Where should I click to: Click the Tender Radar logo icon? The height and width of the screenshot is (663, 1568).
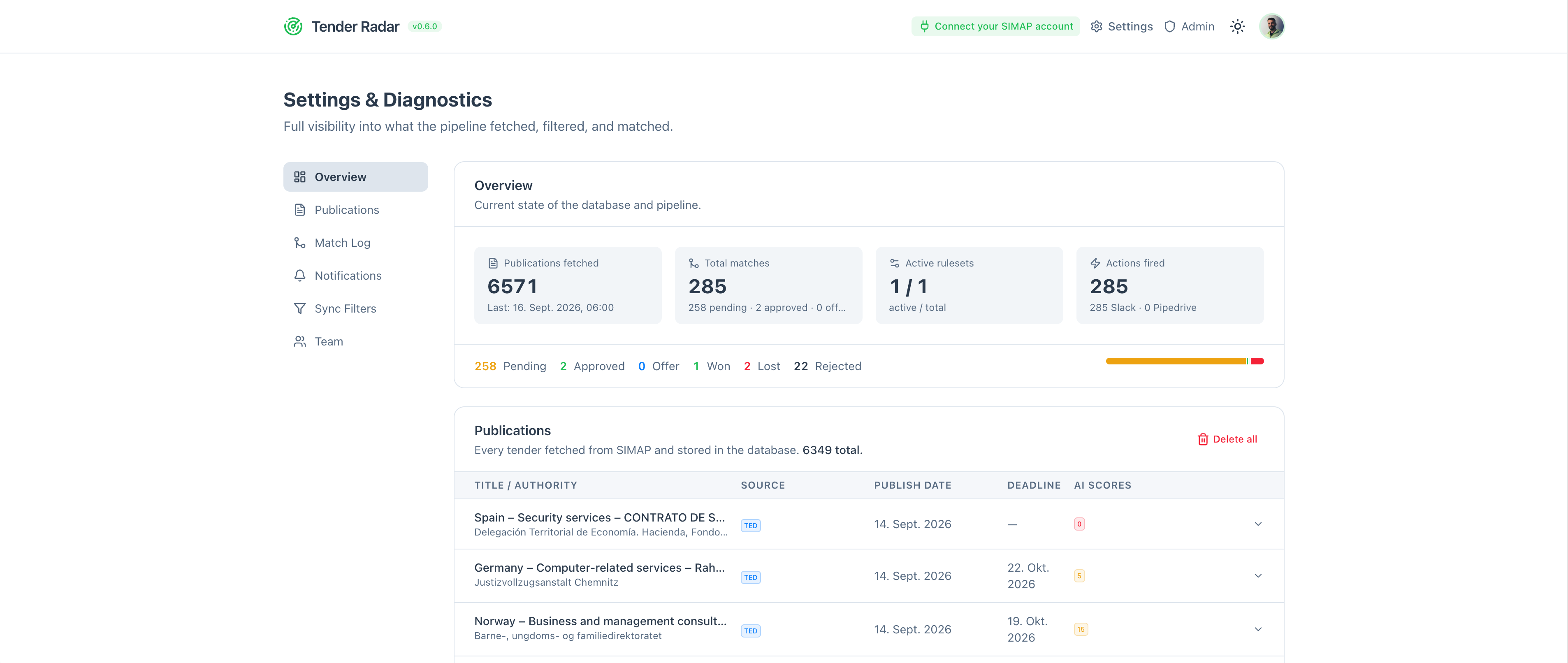coord(293,26)
